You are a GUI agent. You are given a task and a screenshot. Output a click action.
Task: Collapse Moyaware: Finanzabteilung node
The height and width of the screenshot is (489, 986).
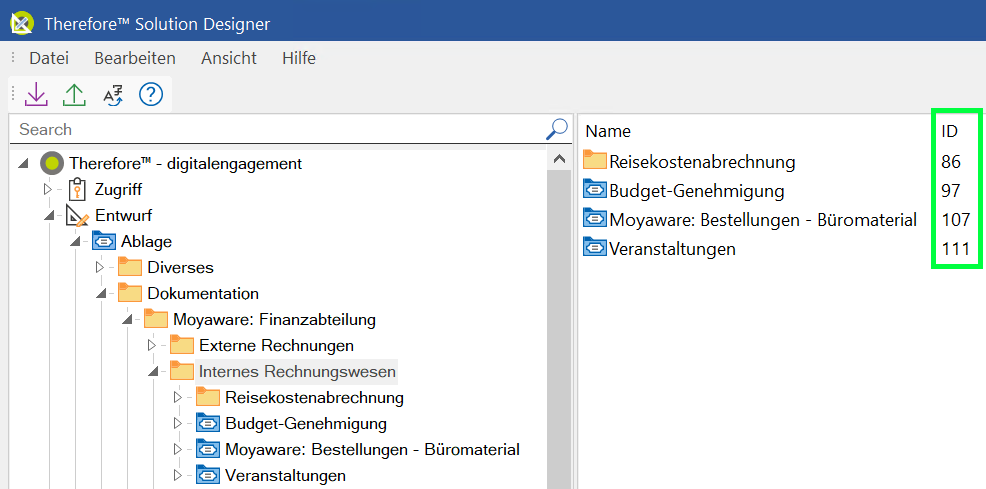pyautogui.click(x=128, y=320)
